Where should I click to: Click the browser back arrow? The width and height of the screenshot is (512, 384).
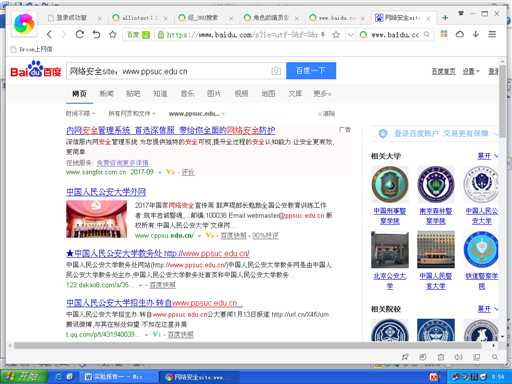[x=49, y=34]
